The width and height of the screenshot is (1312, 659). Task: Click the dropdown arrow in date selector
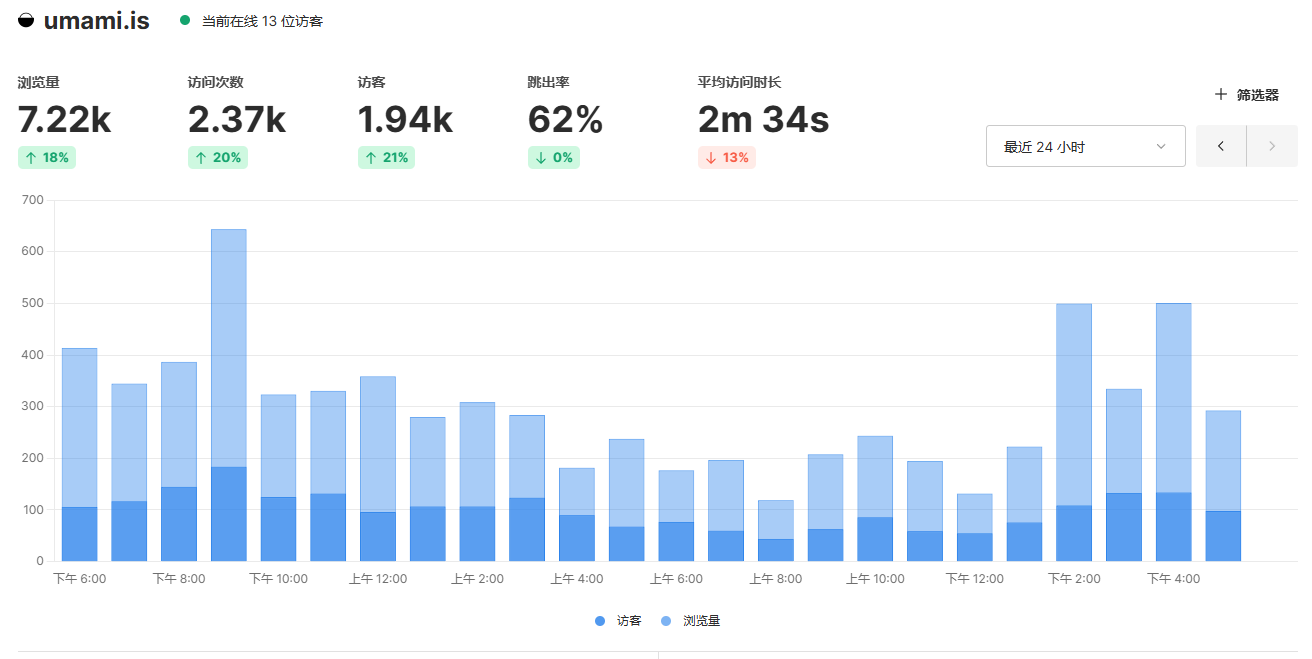(1161, 146)
